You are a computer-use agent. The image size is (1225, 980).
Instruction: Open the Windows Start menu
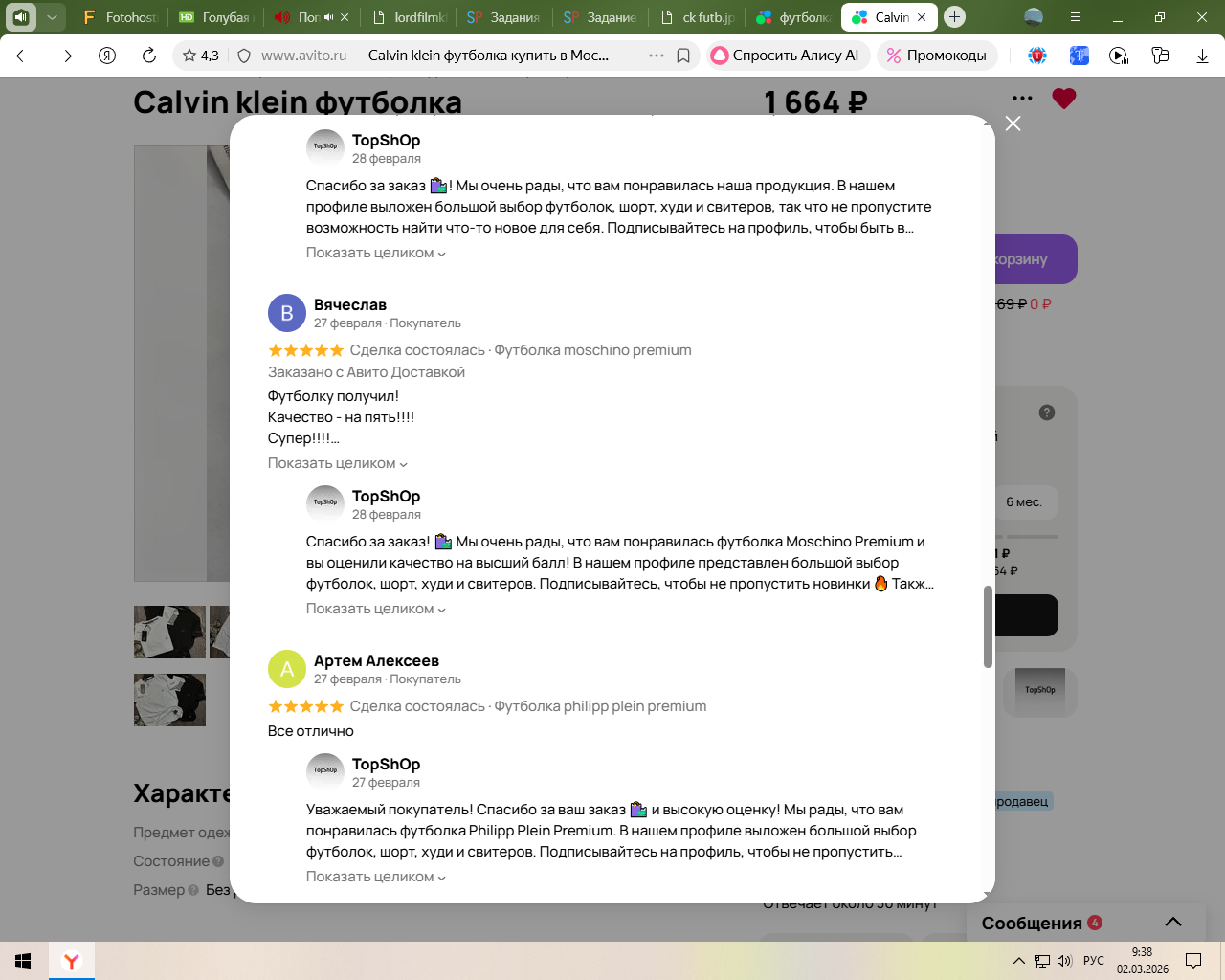tap(24, 961)
